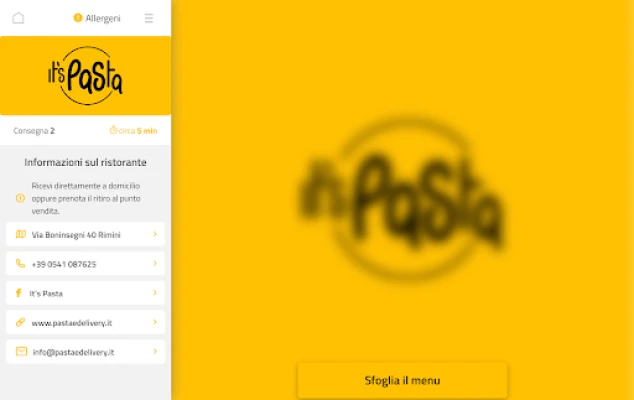The width and height of the screenshot is (634, 400).
Task: Click the Sfoglia il menu button
Action: coord(402,380)
